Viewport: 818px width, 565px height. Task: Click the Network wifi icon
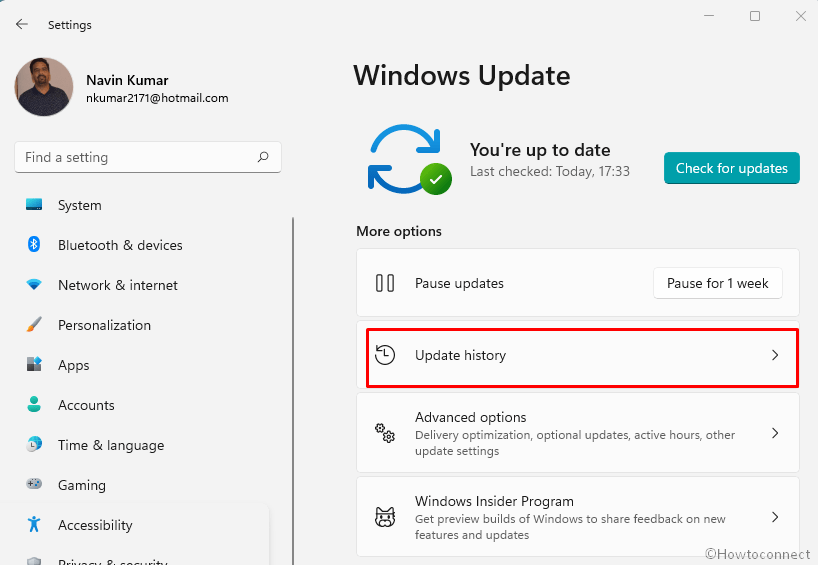[x=34, y=284]
